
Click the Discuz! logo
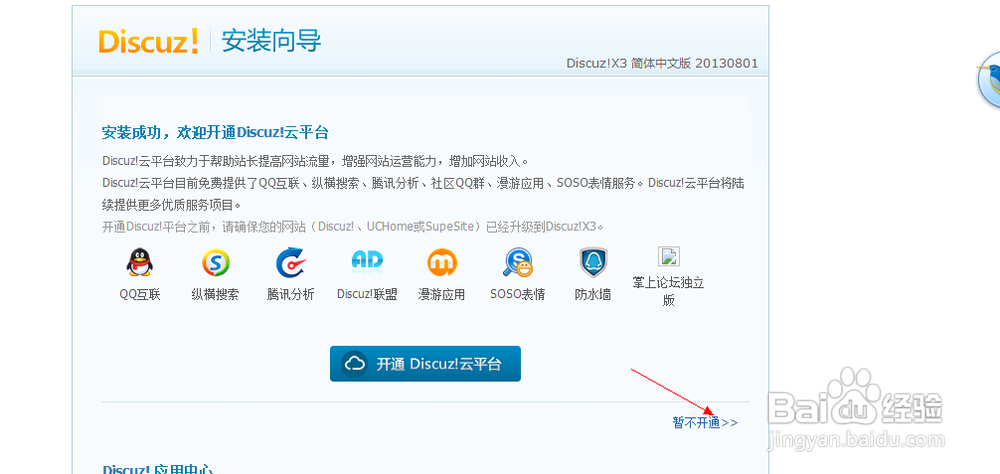[149, 41]
